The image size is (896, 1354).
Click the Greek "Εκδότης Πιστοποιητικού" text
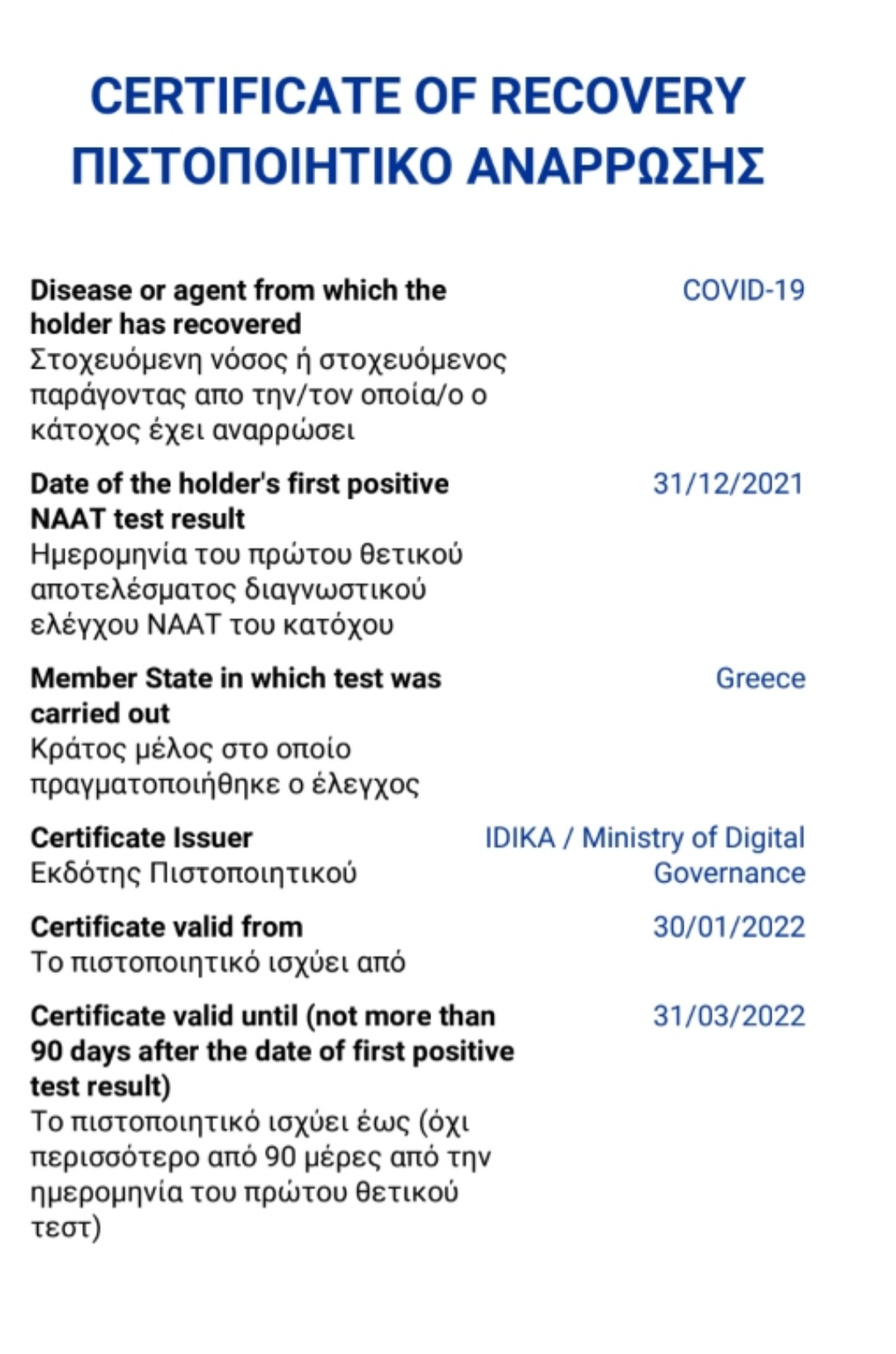tap(193, 874)
